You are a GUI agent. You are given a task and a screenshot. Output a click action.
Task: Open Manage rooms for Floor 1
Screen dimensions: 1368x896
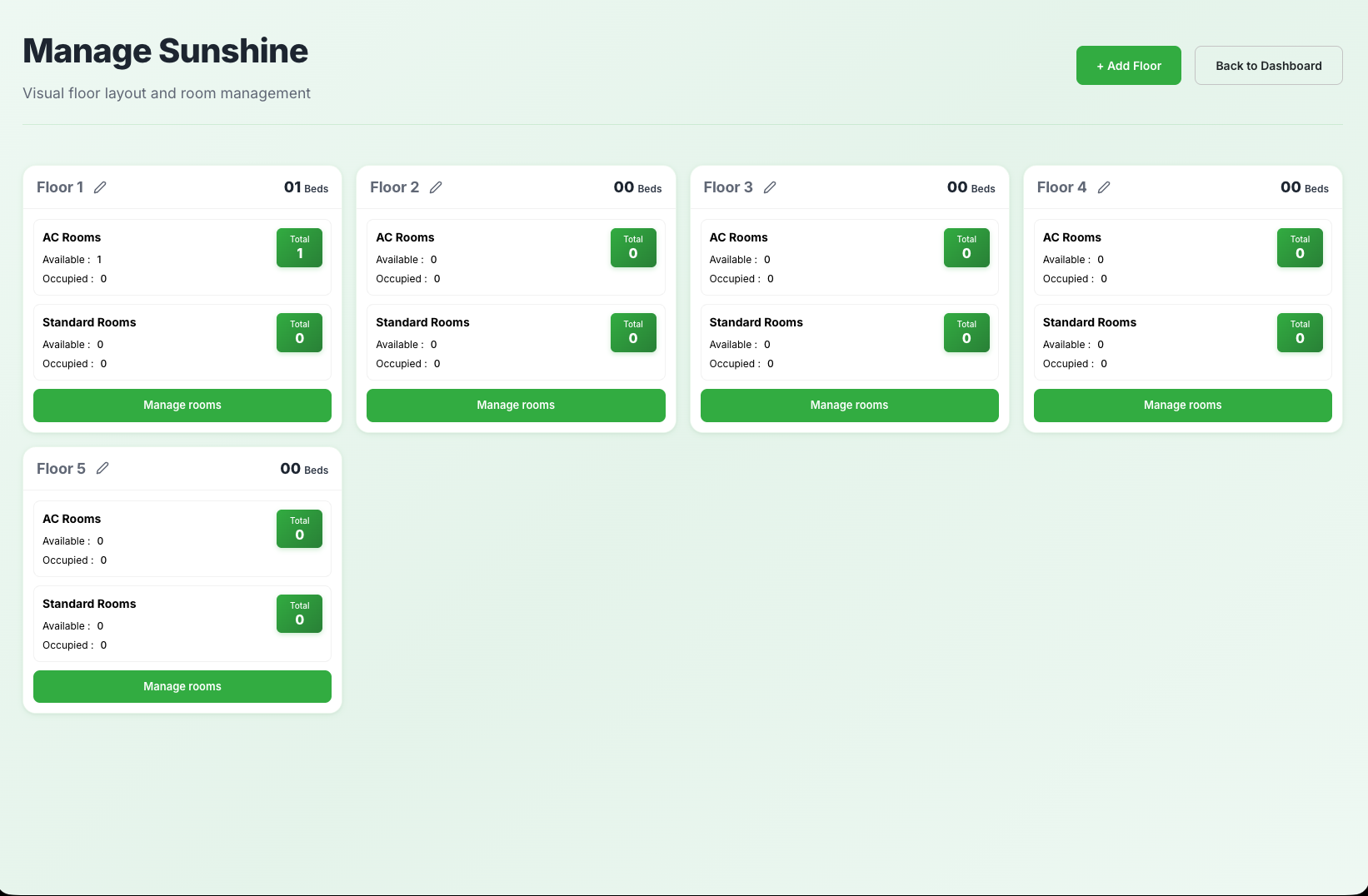(182, 406)
